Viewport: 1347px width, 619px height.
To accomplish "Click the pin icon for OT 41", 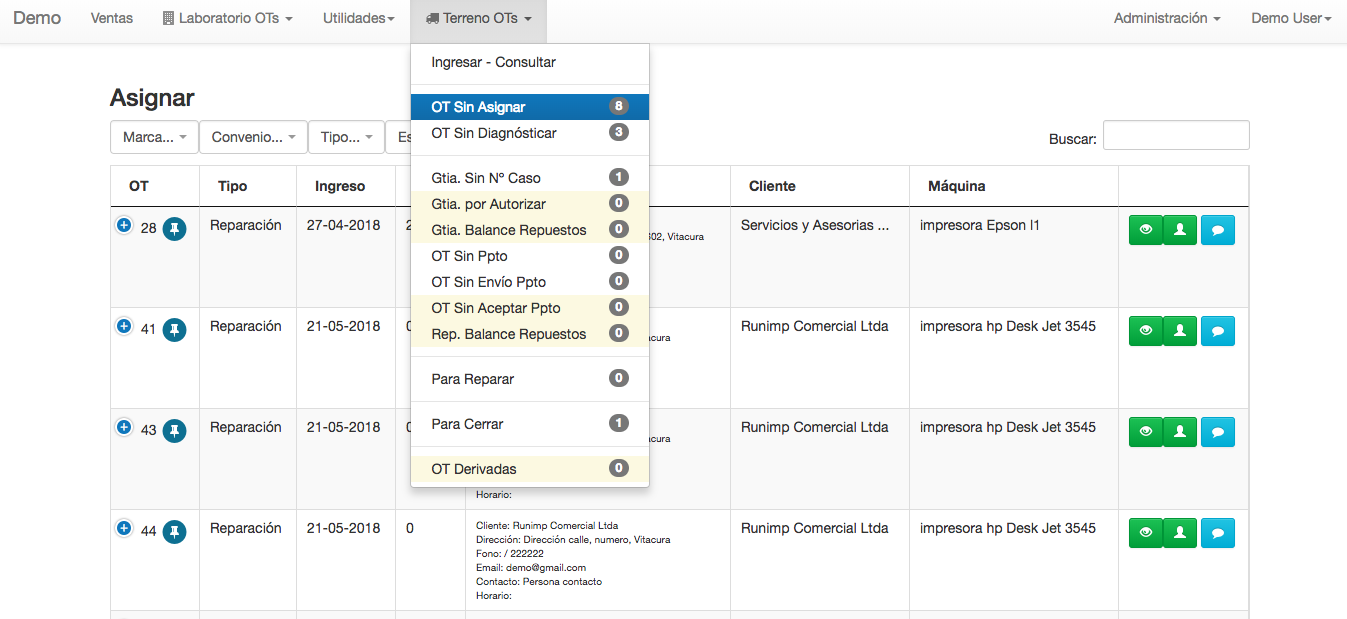I will coord(175,329).
